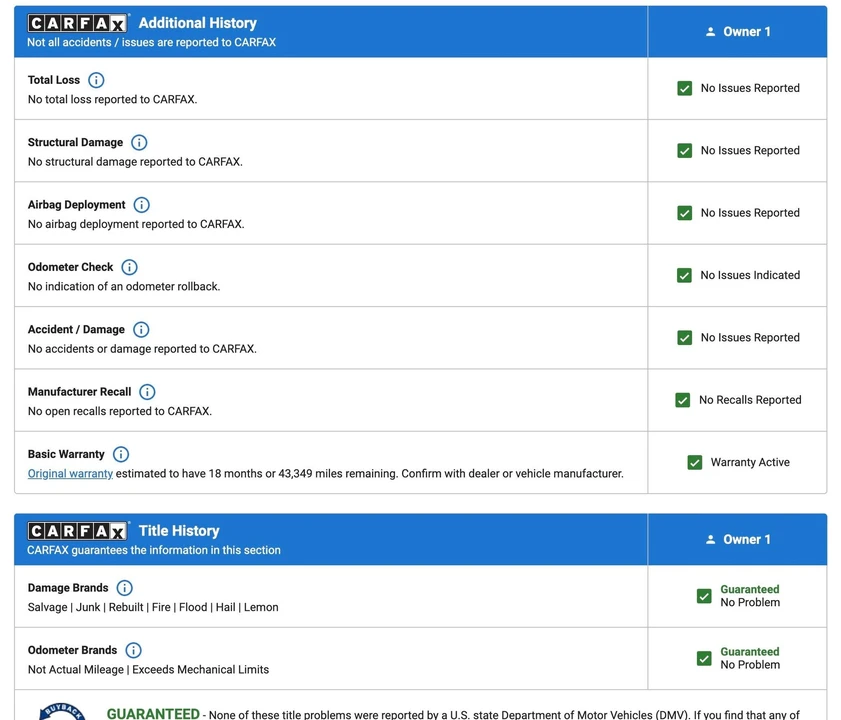Click the Owner 1 person icon in Additional History
This screenshot has height=720, width=841.
710,32
